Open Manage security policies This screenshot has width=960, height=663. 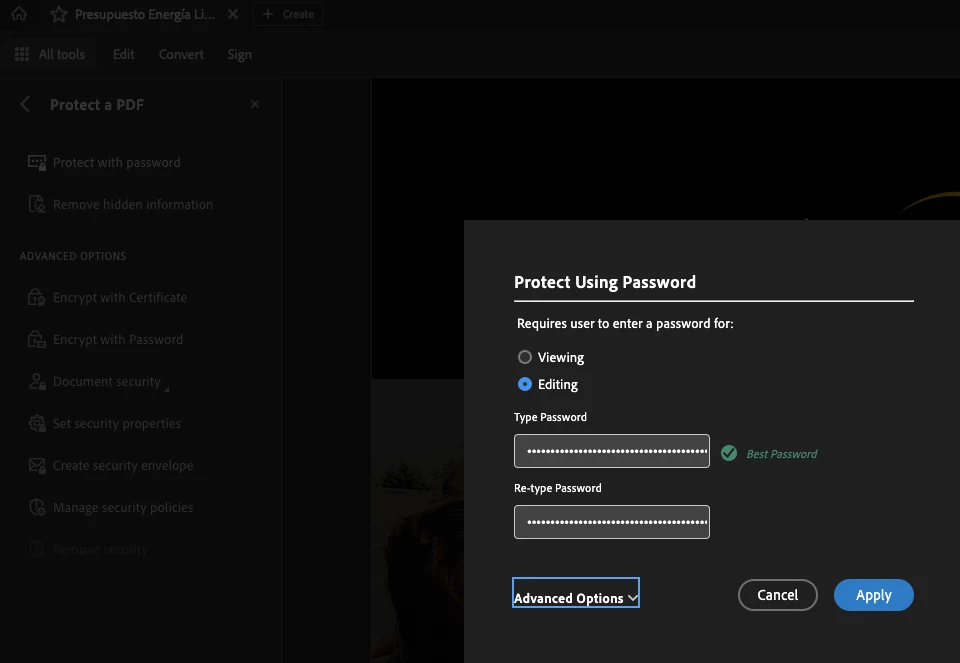[123, 508]
